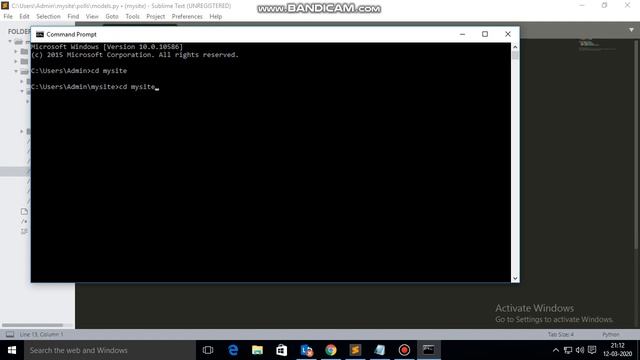Open Google Chrome from the taskbar
The width and height of the screenshot is (640, 360).
(x=331, y=350)
